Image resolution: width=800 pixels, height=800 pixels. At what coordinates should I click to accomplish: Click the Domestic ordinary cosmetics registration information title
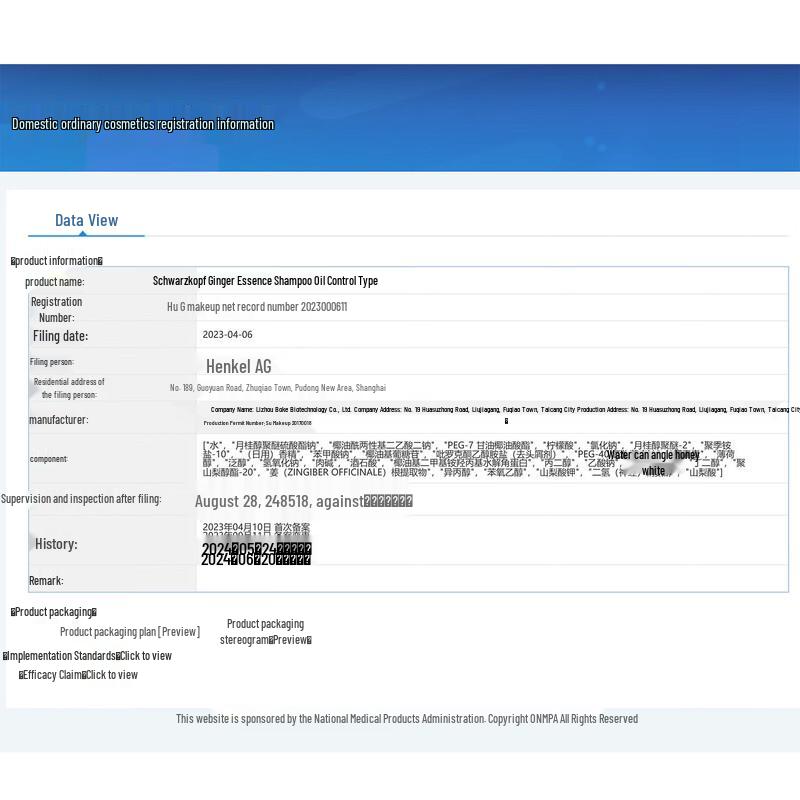click(x=143, y=124)
